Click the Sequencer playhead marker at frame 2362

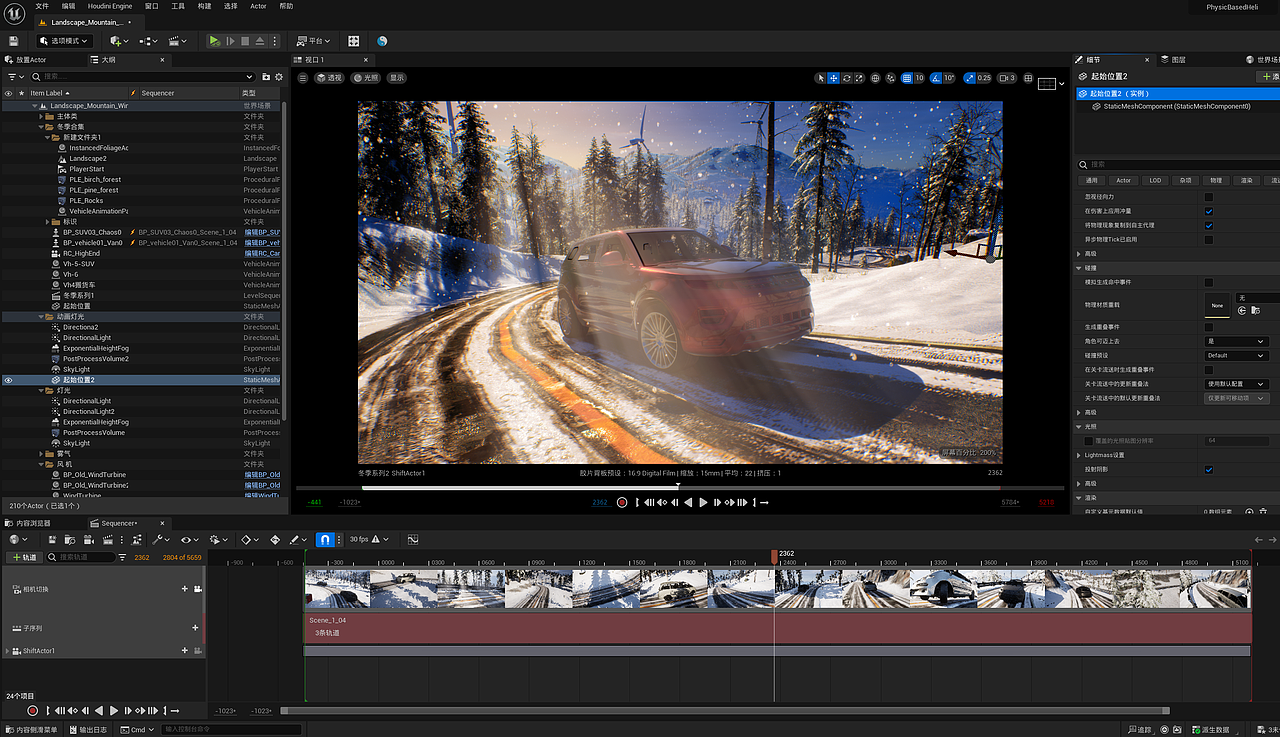(774, 554)
